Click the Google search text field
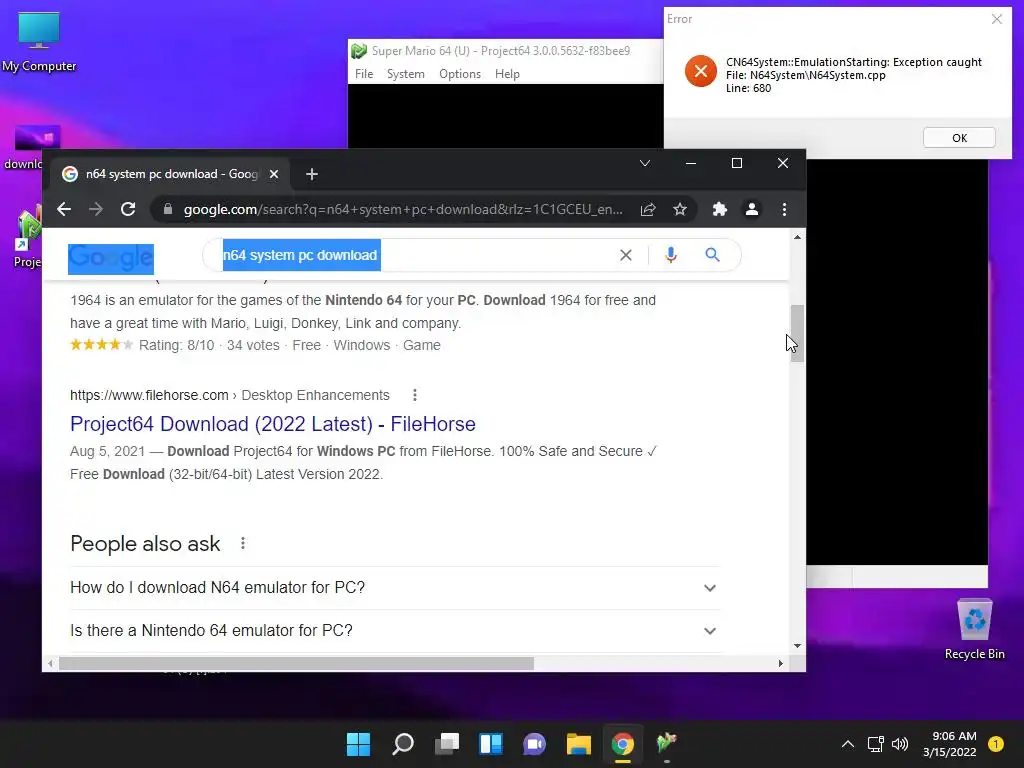 [x=418, y=255]
